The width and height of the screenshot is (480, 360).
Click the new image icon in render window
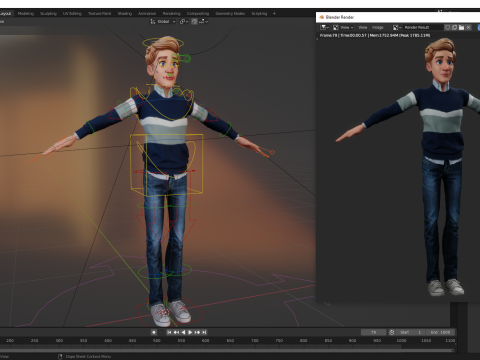454,27
